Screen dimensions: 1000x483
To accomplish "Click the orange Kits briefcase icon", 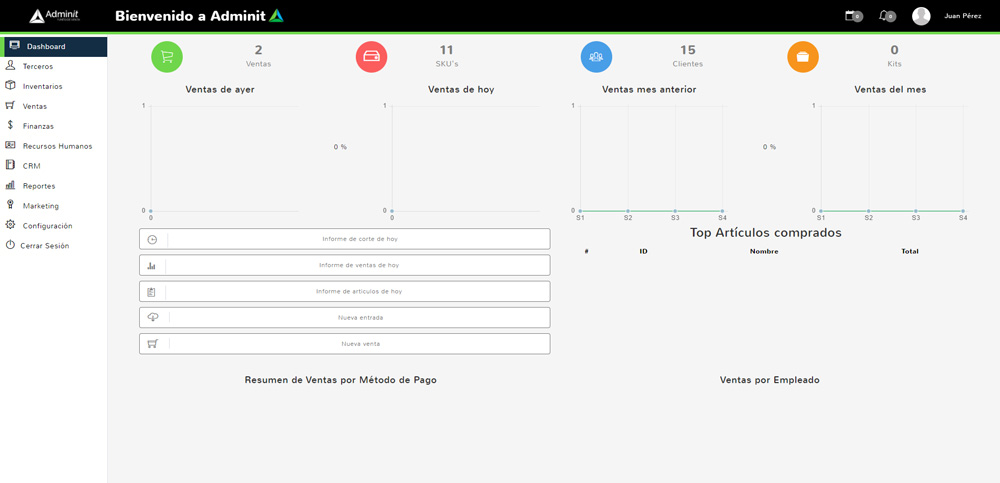I will [802, 57].
